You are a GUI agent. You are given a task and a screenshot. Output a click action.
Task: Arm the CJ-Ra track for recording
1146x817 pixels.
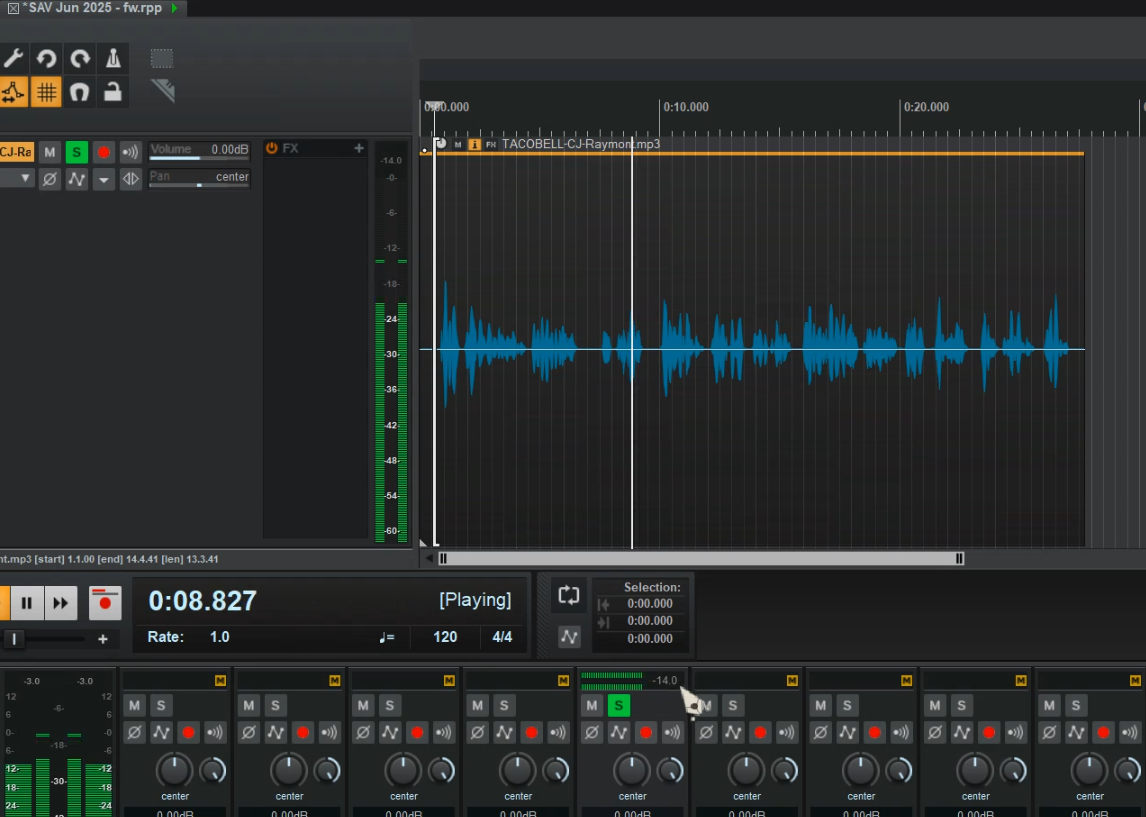[x=103, y=152]
